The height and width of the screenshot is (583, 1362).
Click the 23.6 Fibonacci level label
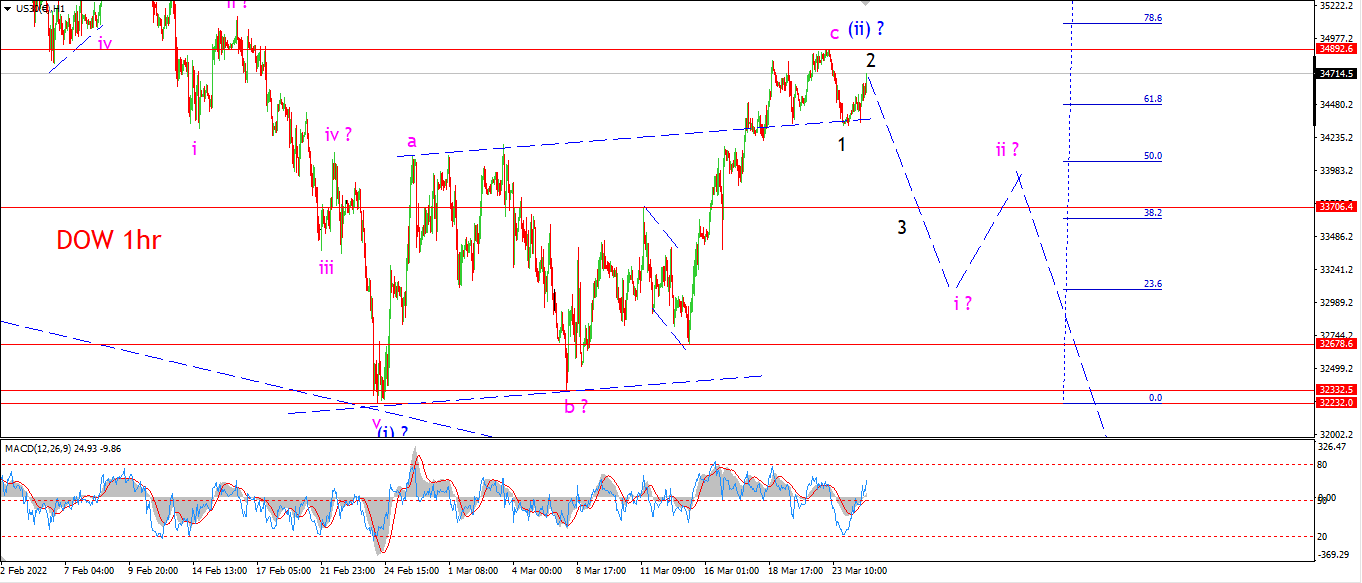click(x=1152, y=284)
